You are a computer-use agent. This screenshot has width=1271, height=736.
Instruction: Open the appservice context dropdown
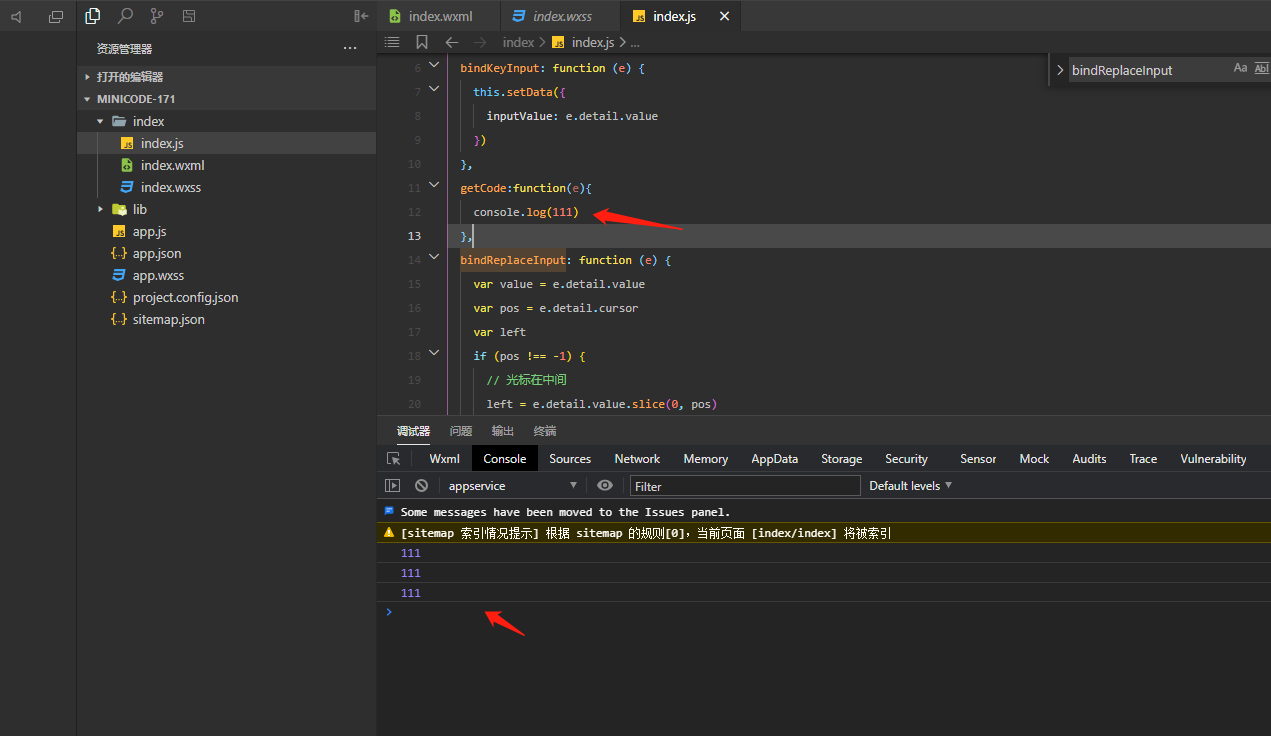click(x=512, y=485)
